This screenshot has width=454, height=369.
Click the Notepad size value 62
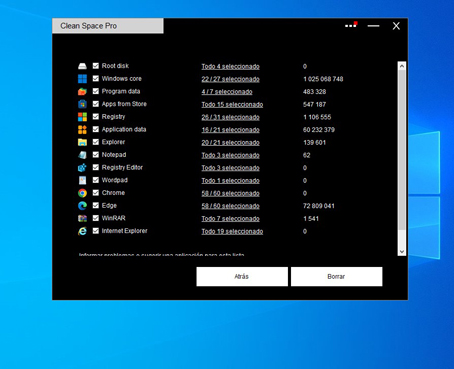pyautogui.click(x=306, y=155)
